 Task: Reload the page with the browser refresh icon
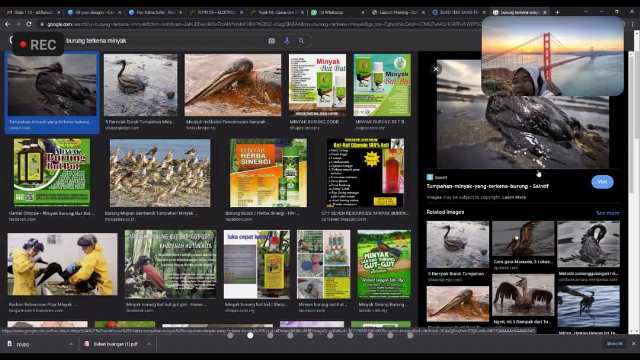29,24
